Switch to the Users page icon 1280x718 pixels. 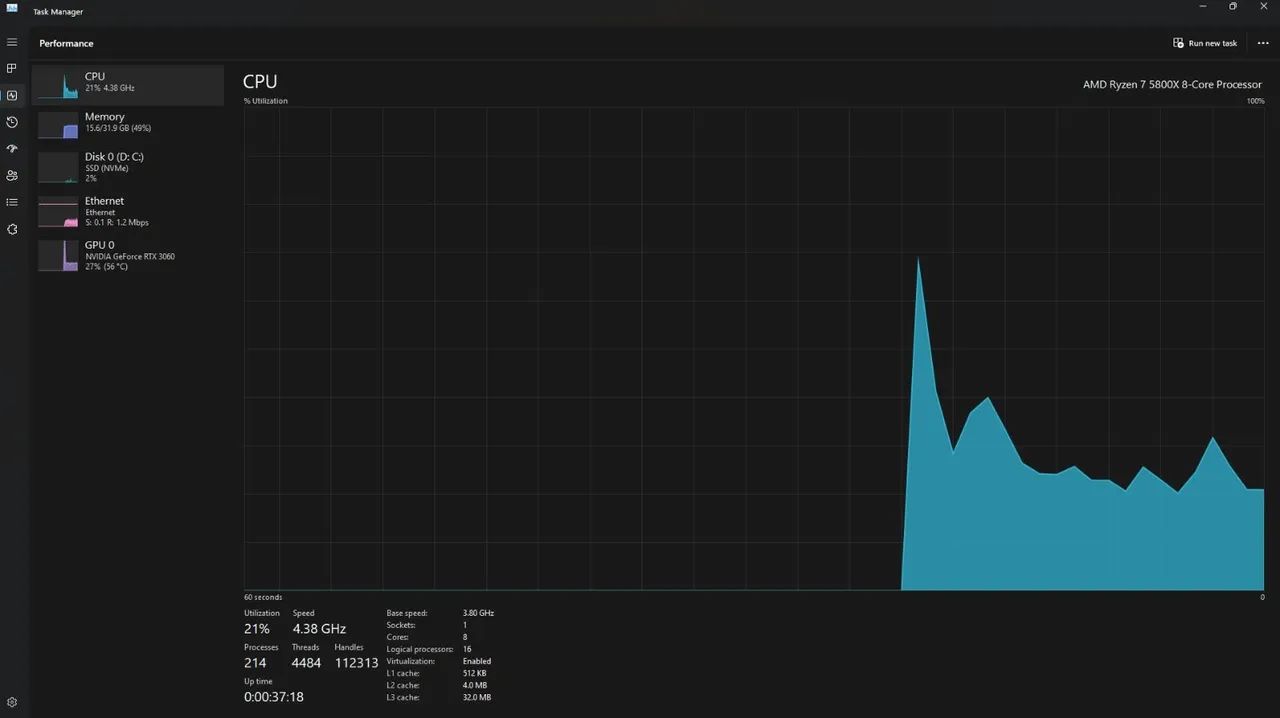pos(12,176)
